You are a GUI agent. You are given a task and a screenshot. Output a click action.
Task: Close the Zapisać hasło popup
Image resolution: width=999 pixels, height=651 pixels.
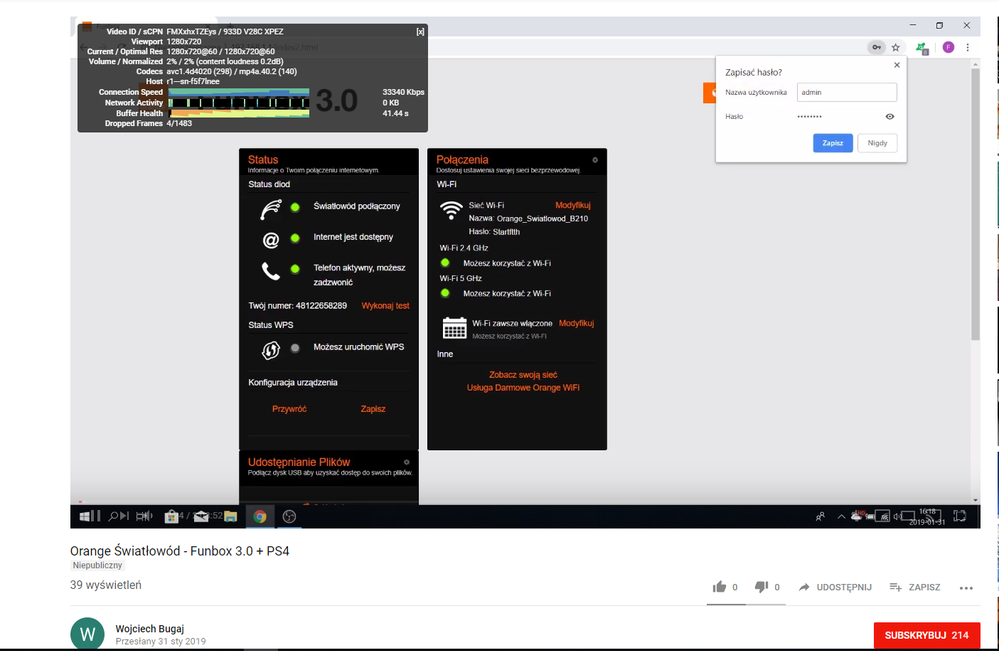(x=897, y=65)
